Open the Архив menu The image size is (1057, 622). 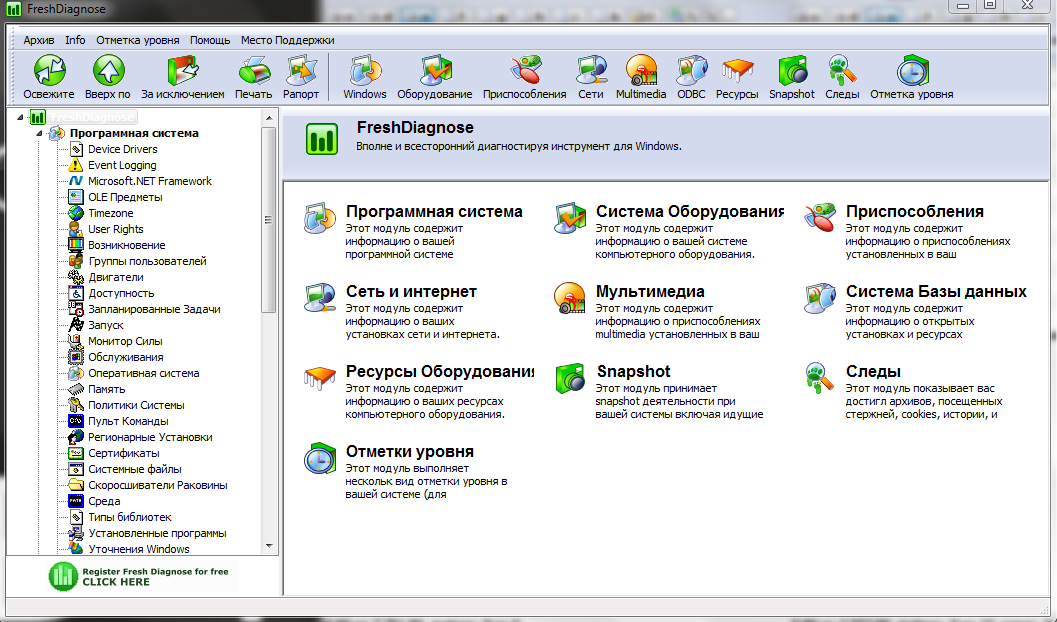39,40
